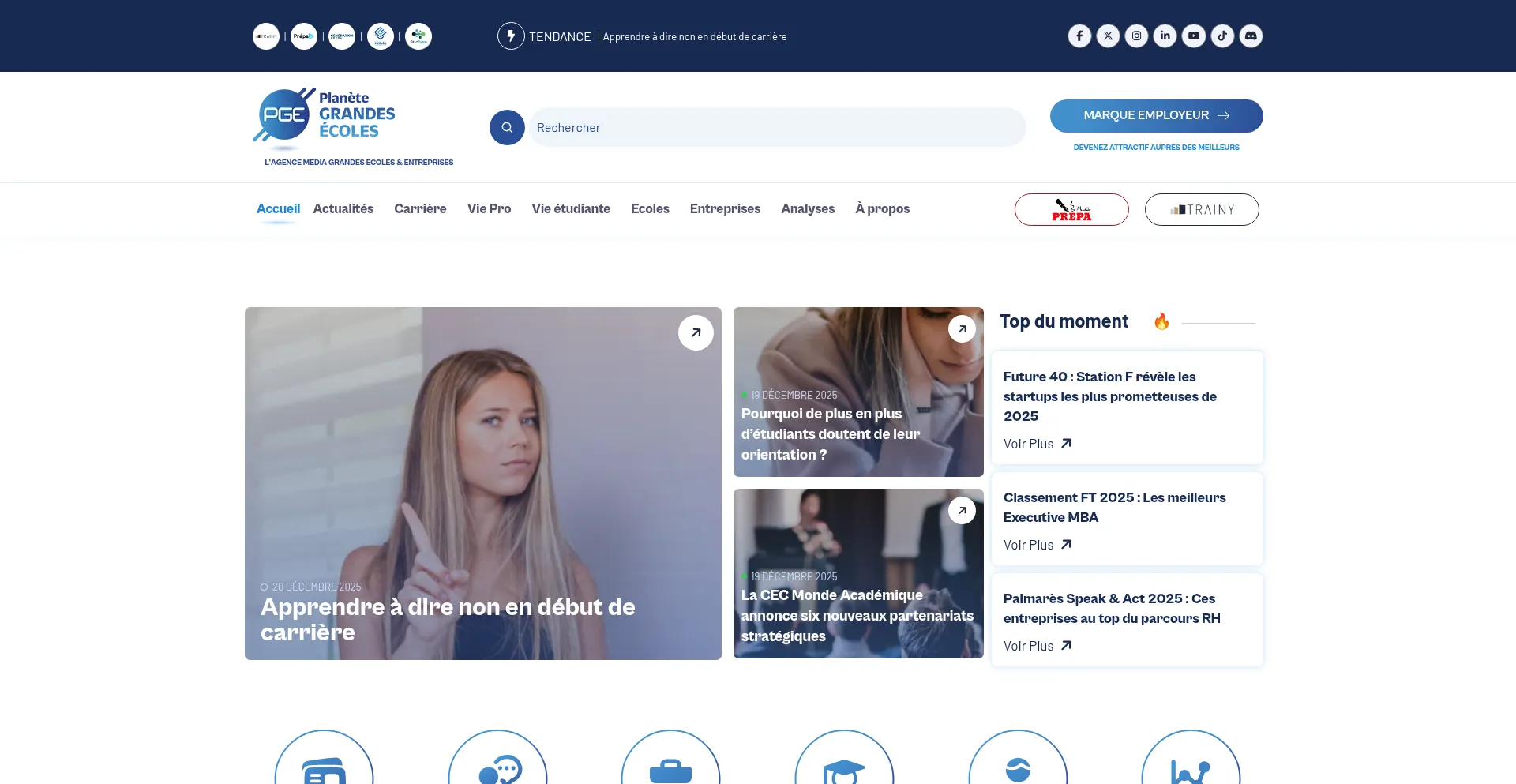This screenshot has height=784, width=1516.
Task: Focus the Rechercher search field
Action: pyautogui.click(x=777, y=128)
